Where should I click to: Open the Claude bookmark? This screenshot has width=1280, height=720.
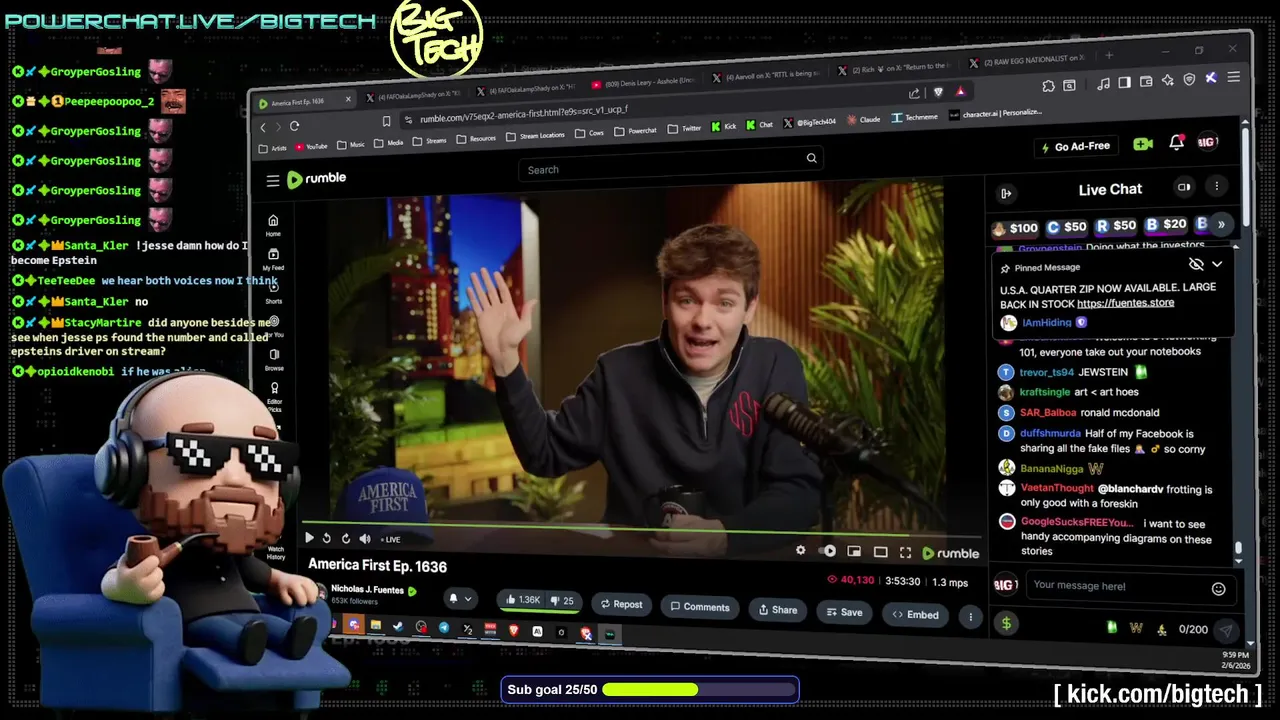pyautogui.click(x=863, y=120)
